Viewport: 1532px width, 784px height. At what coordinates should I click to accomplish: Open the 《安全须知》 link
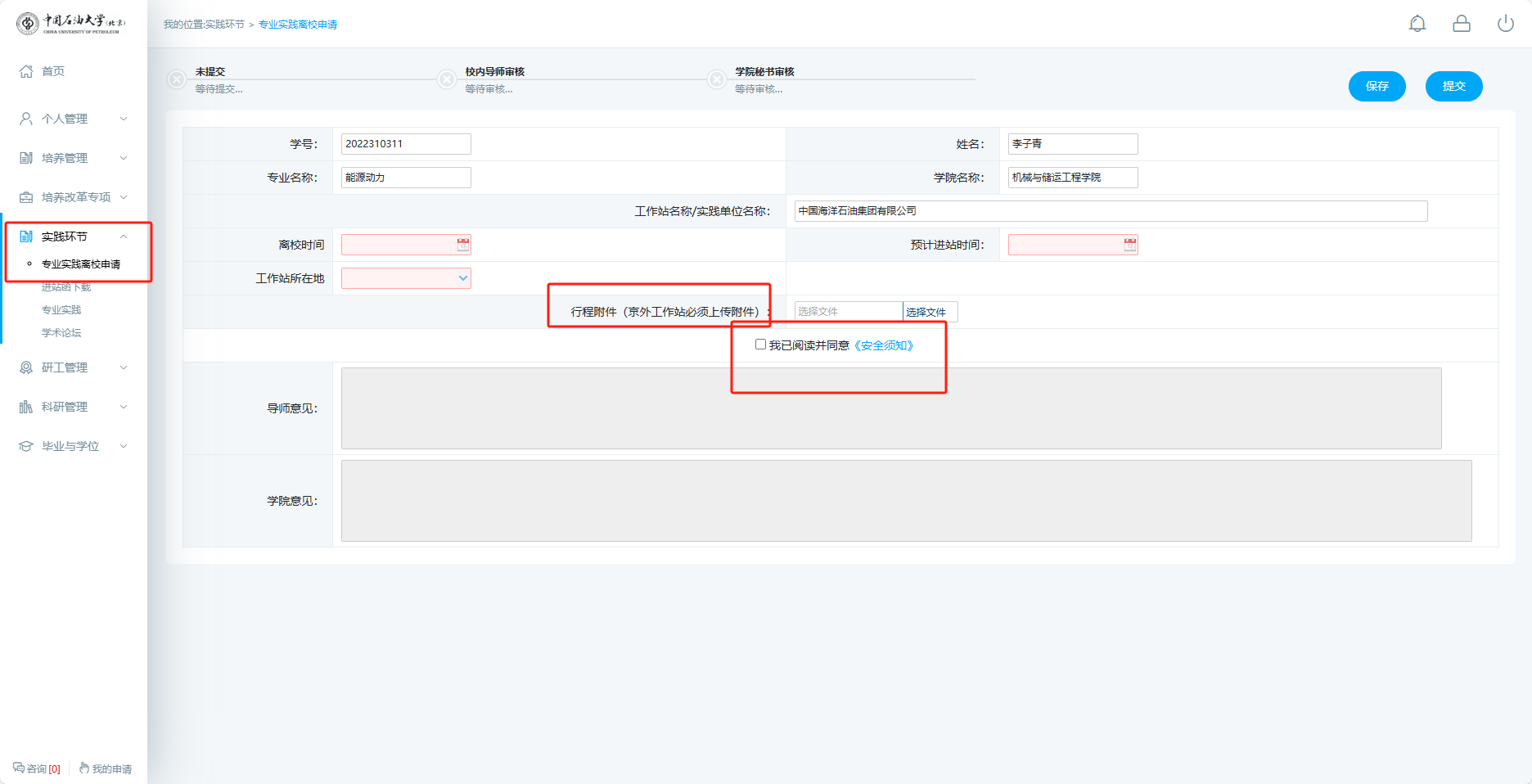[x=883, y=345]
